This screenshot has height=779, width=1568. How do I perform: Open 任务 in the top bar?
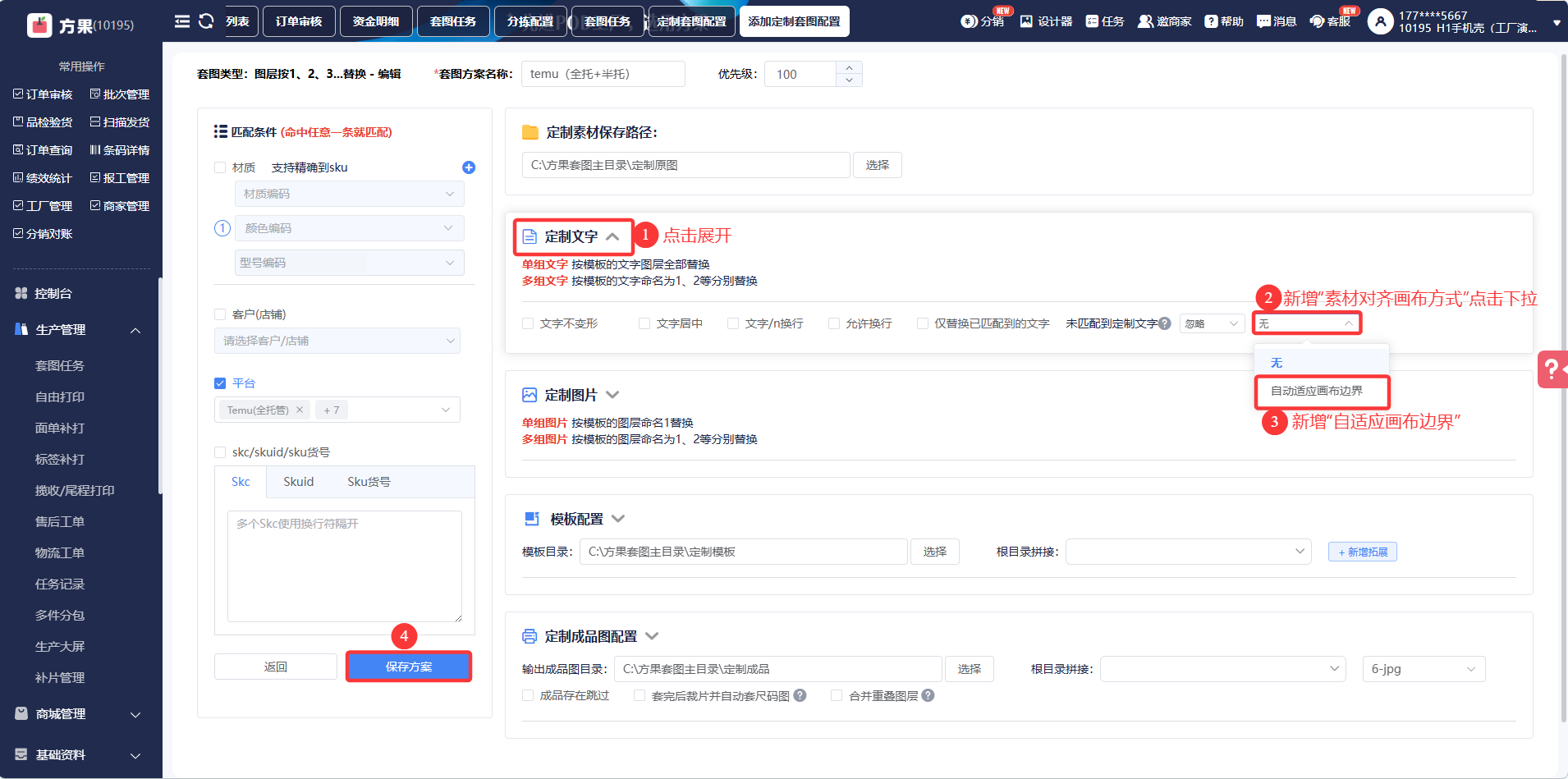[x=1105, y=21]
